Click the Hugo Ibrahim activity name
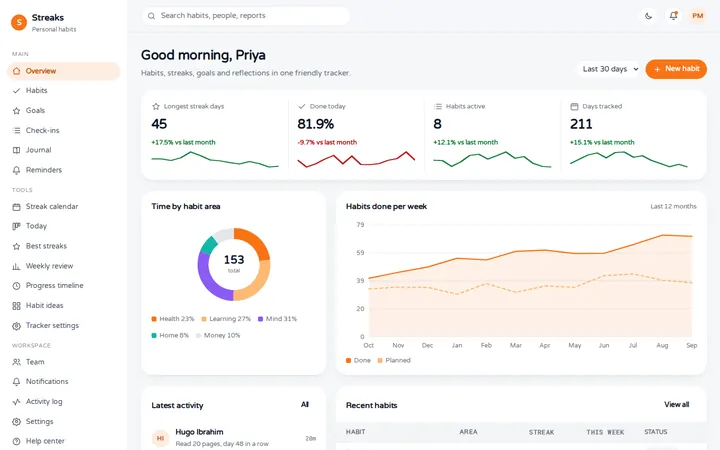720x450 pixels. [x=199, y=432]
